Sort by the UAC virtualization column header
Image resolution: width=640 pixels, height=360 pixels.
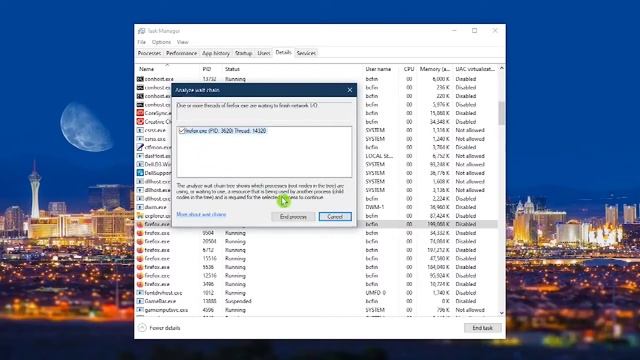tap(475, 69)
